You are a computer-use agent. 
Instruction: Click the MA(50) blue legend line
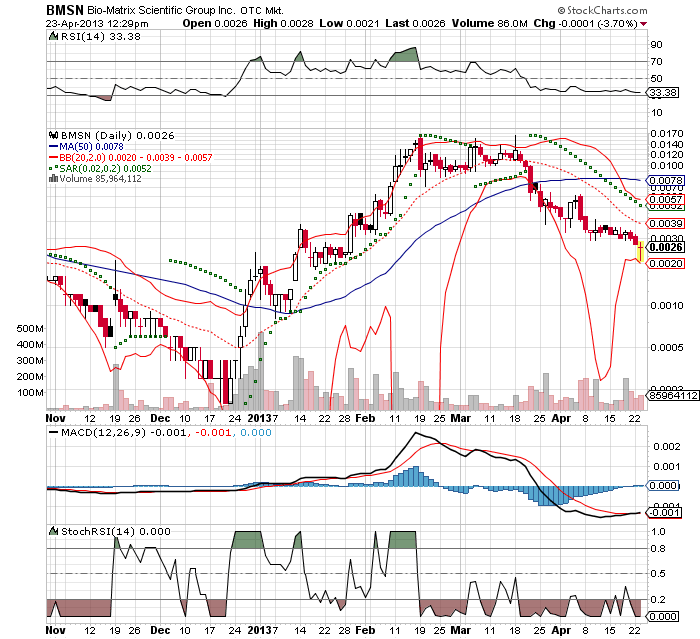point(53,146)
